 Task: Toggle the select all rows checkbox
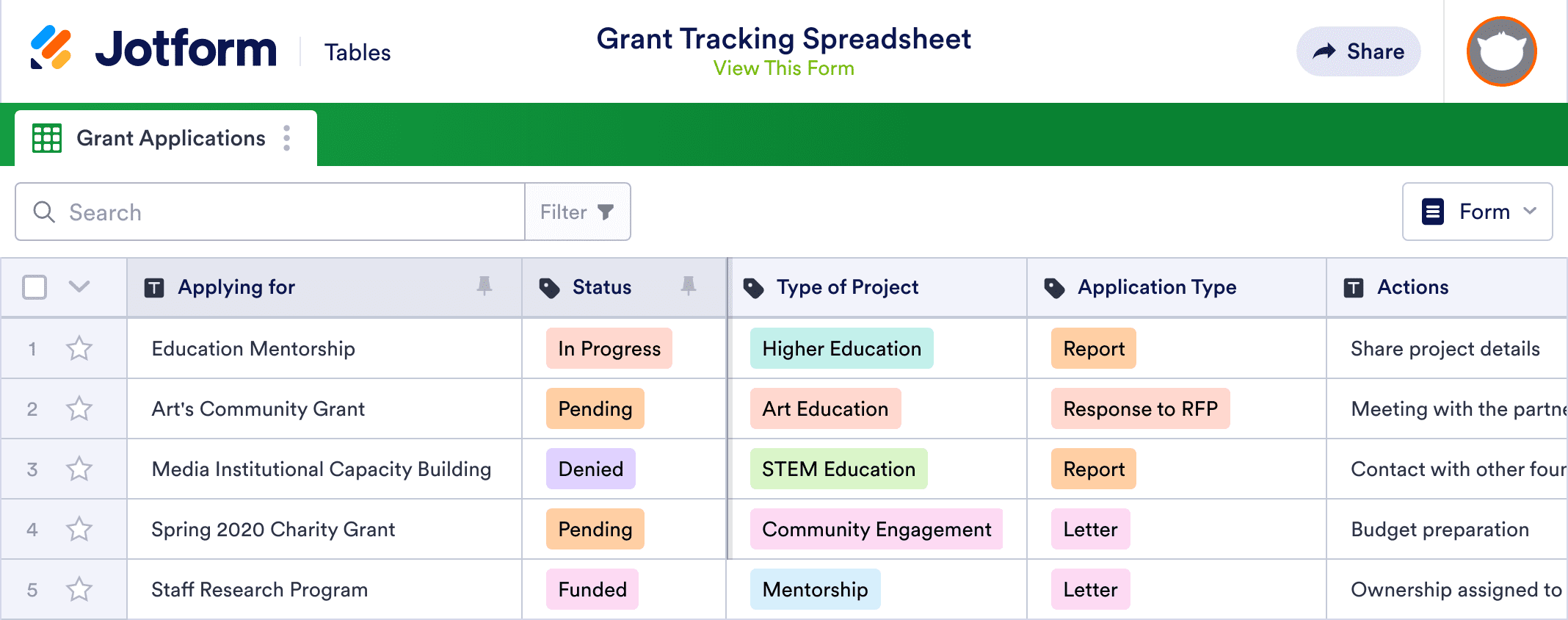35,287
